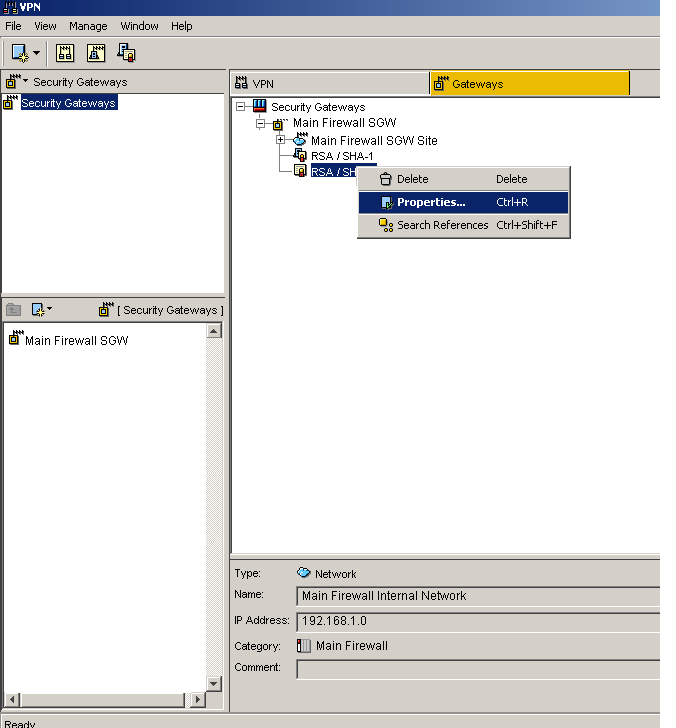Image resolution: width=676 pixels, height=728 pixels.
Task: Select the RSA / SHA-1 tree item
Action: pos(341,156)
